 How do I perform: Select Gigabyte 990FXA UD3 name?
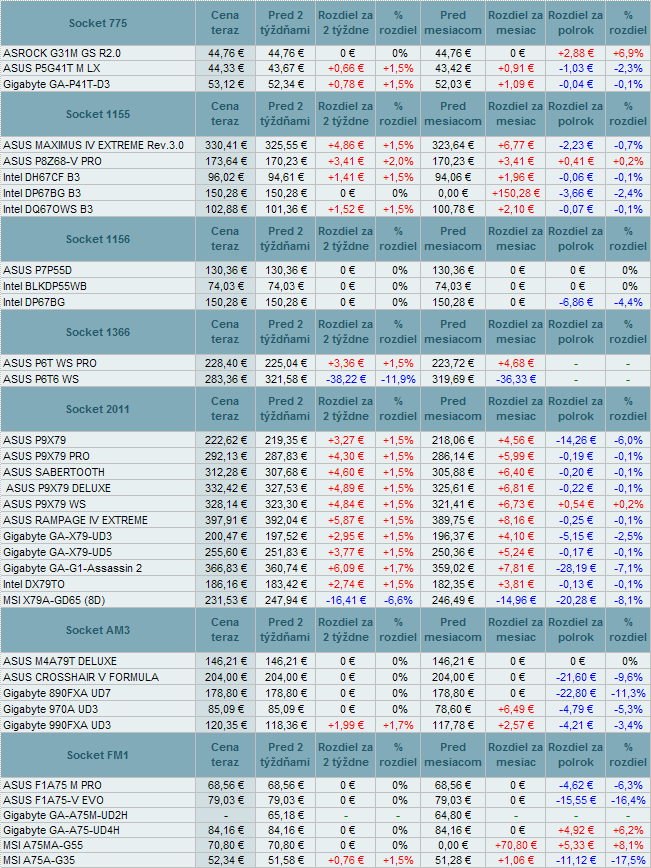pos(57,725)
